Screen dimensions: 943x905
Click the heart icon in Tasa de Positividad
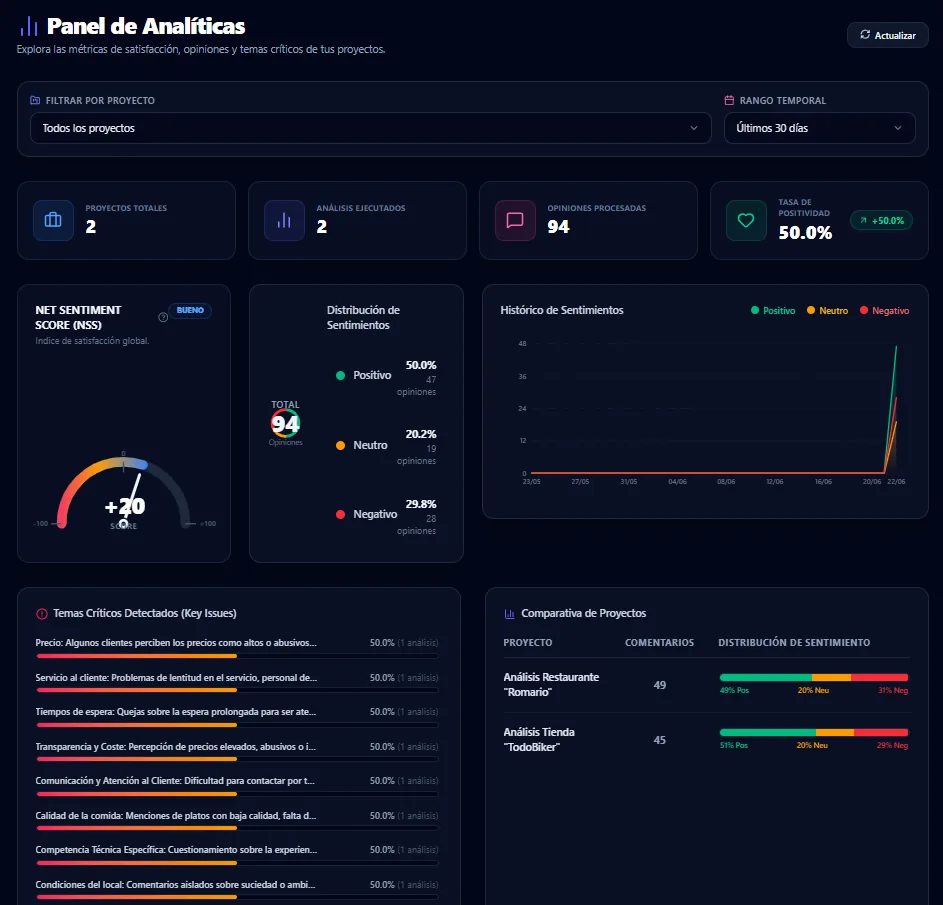(x=746, y=220)
